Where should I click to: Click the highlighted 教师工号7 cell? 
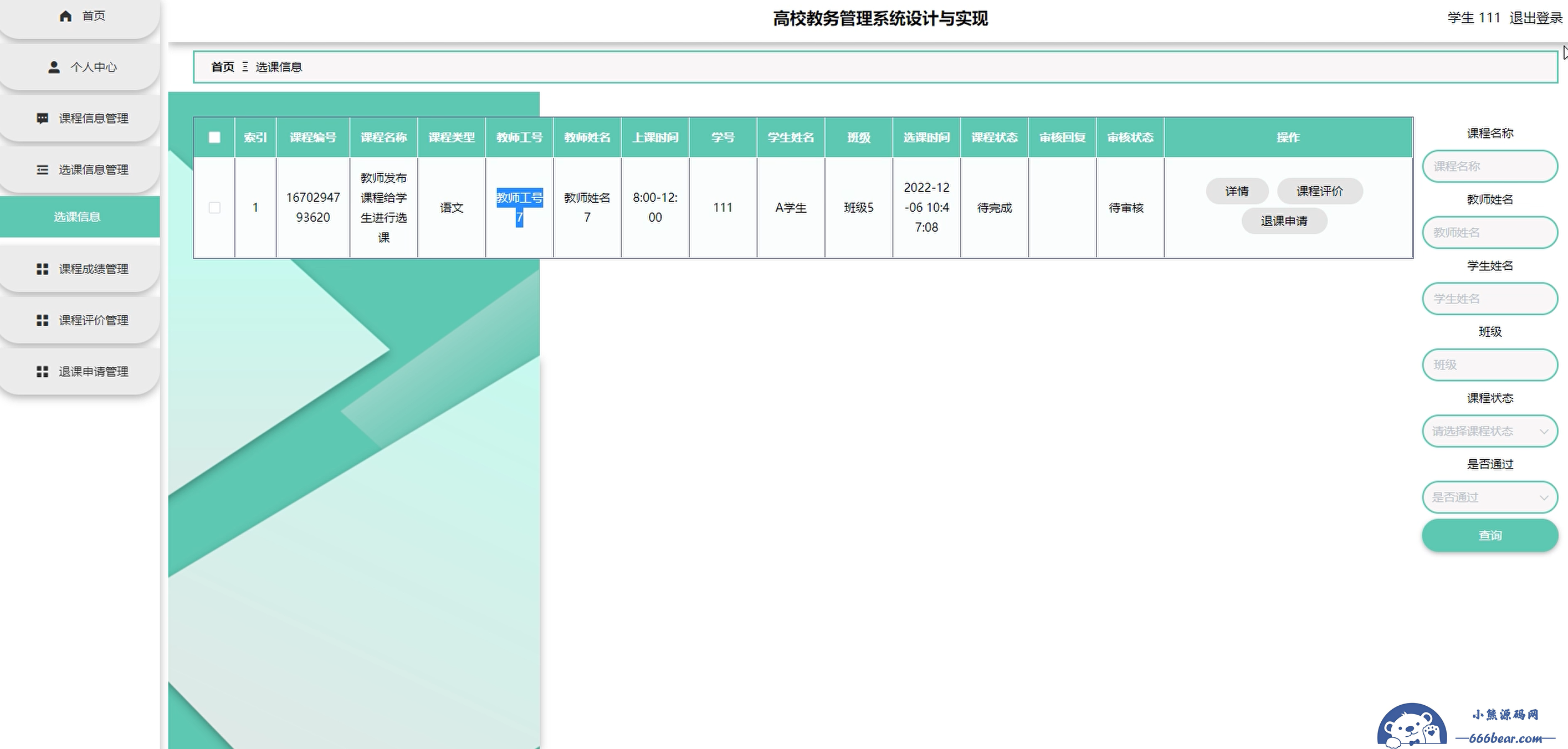519,208
